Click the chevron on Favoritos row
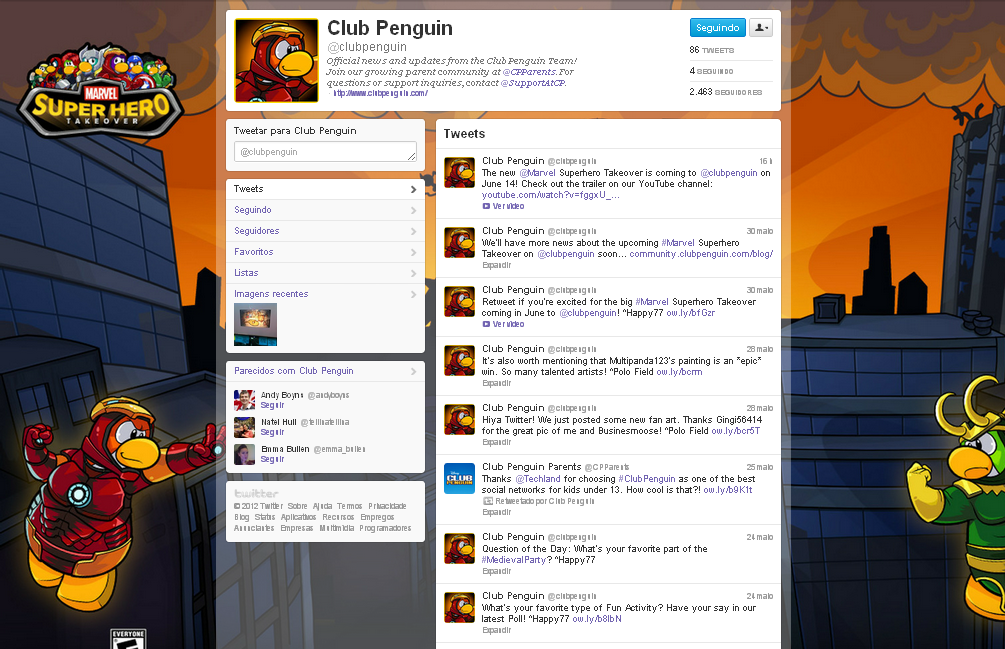The height and width of the screenshot is (649, 1005). tap(413, 252)
